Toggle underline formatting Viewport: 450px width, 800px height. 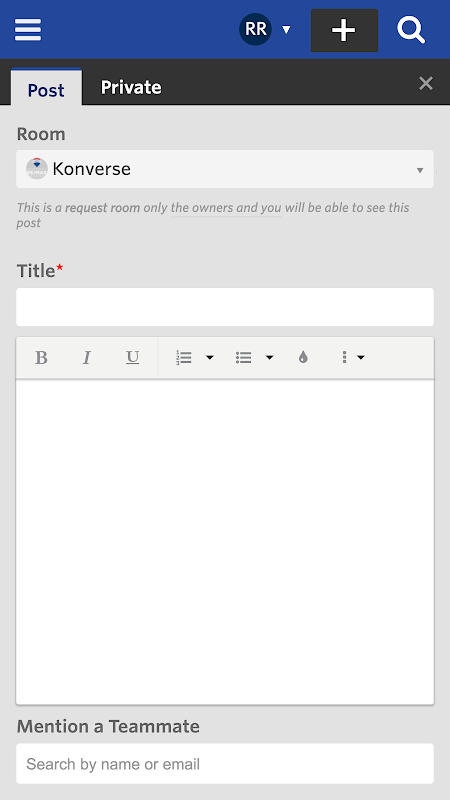point(133,358)
